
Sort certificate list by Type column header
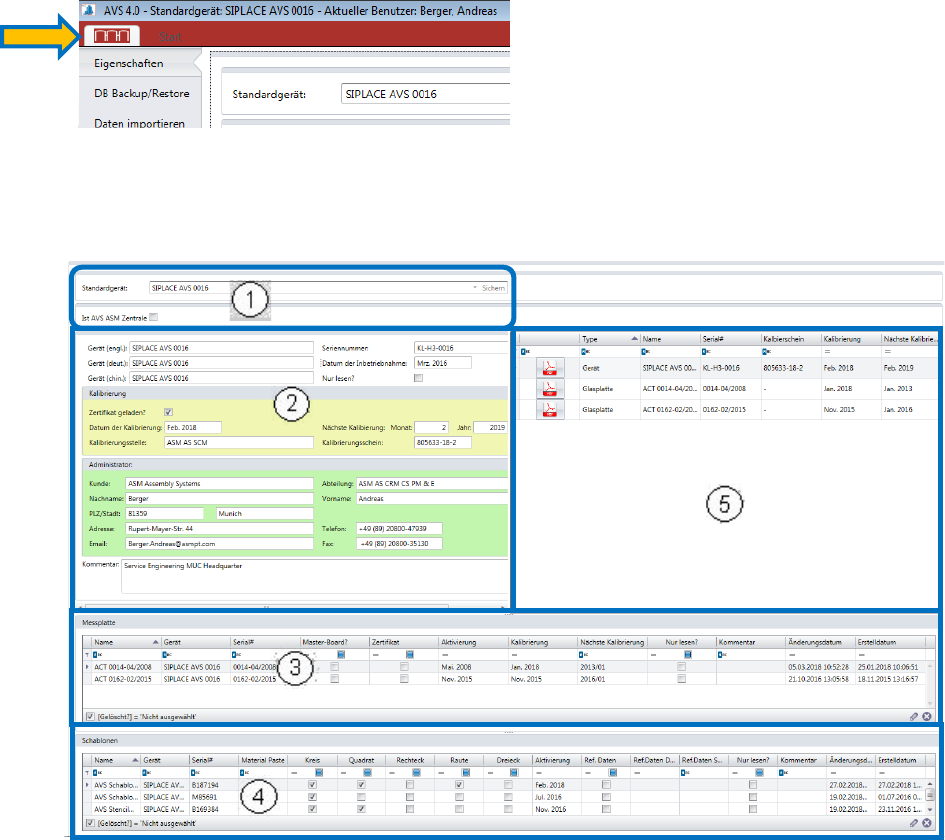(609, 339)
